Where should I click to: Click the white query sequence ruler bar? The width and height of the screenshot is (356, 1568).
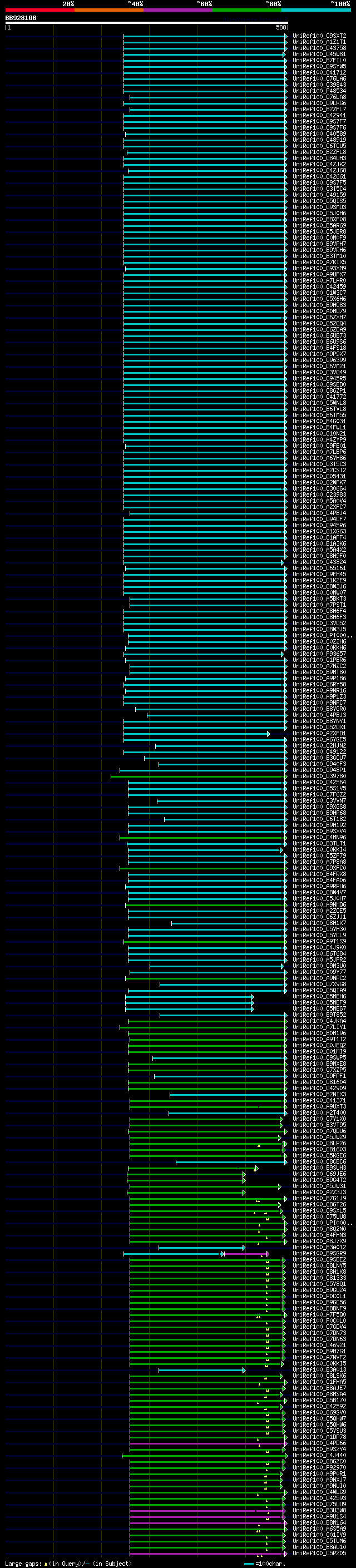pos(147,22)
